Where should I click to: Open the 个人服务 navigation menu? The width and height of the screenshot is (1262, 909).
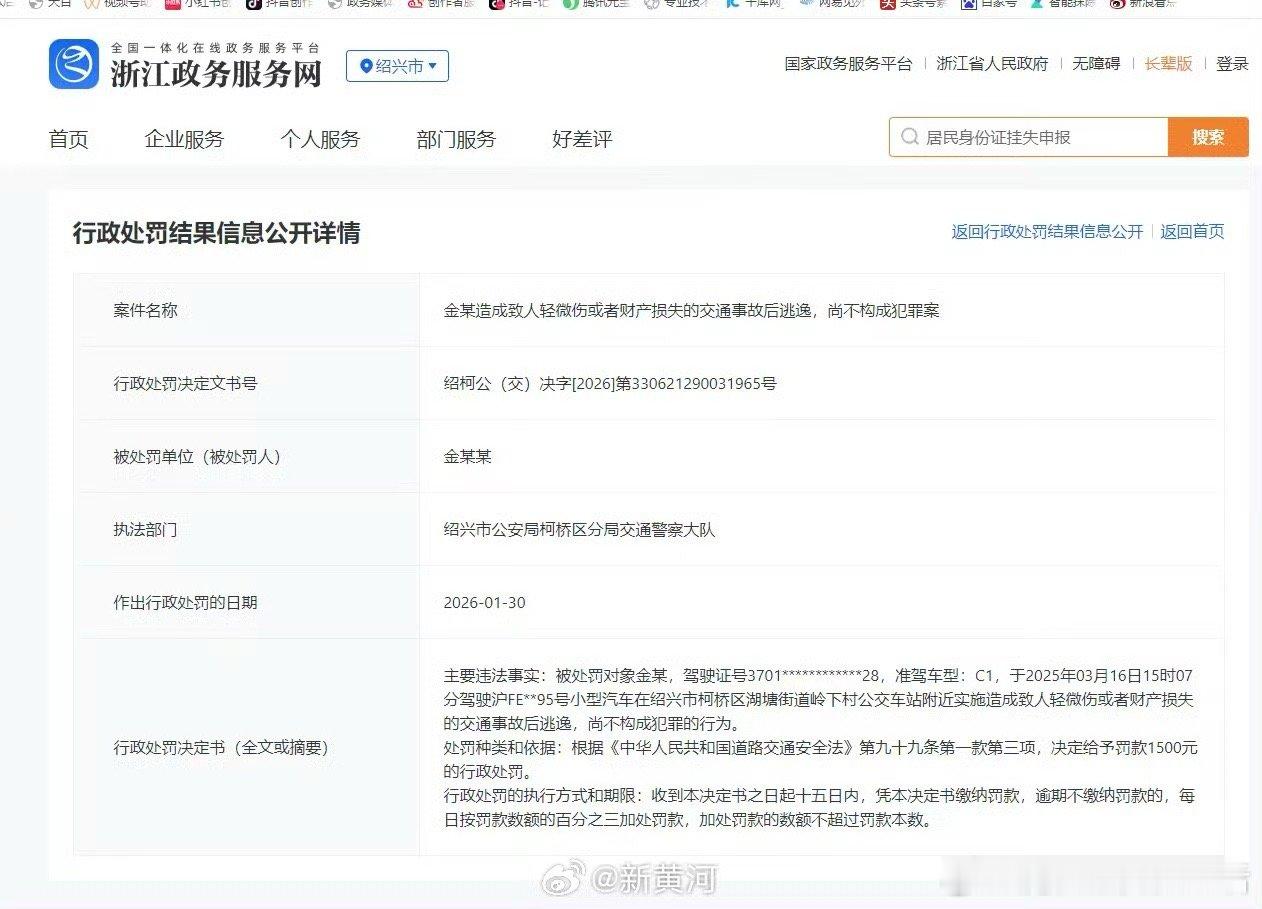[320, 139]
